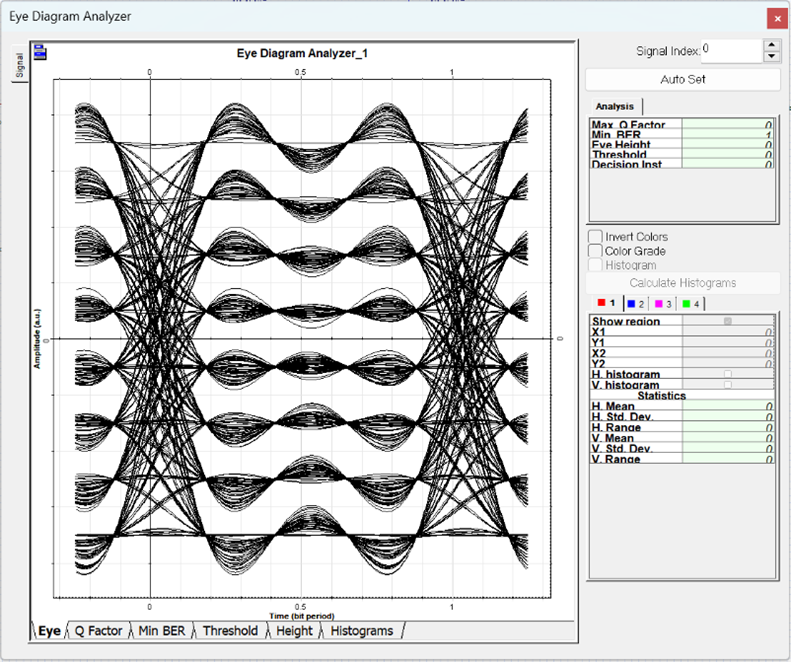The image size is (791, 662).
Task: Click the Amplitude (a.u.) axis label
Action: pyautogui.click(x=37, y=339)
